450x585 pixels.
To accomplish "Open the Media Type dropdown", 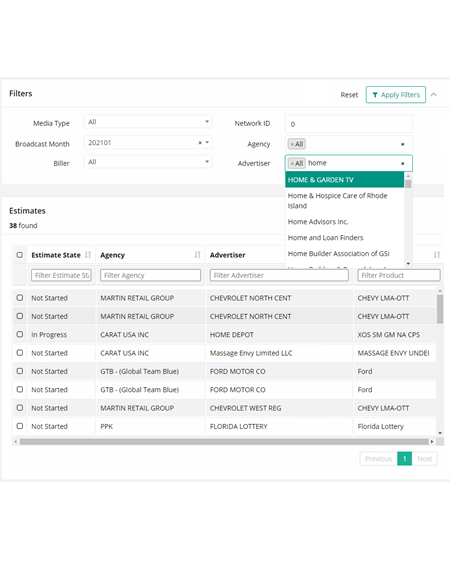I will [148, 122].
